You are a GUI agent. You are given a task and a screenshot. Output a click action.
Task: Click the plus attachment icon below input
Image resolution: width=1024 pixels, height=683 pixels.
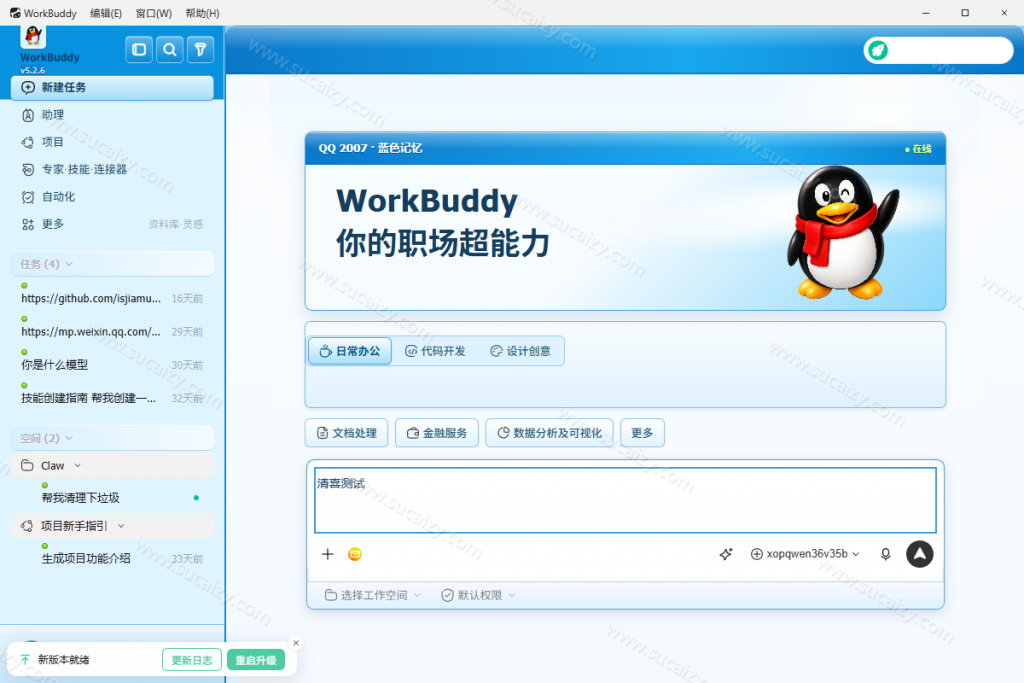click(328, 554)
